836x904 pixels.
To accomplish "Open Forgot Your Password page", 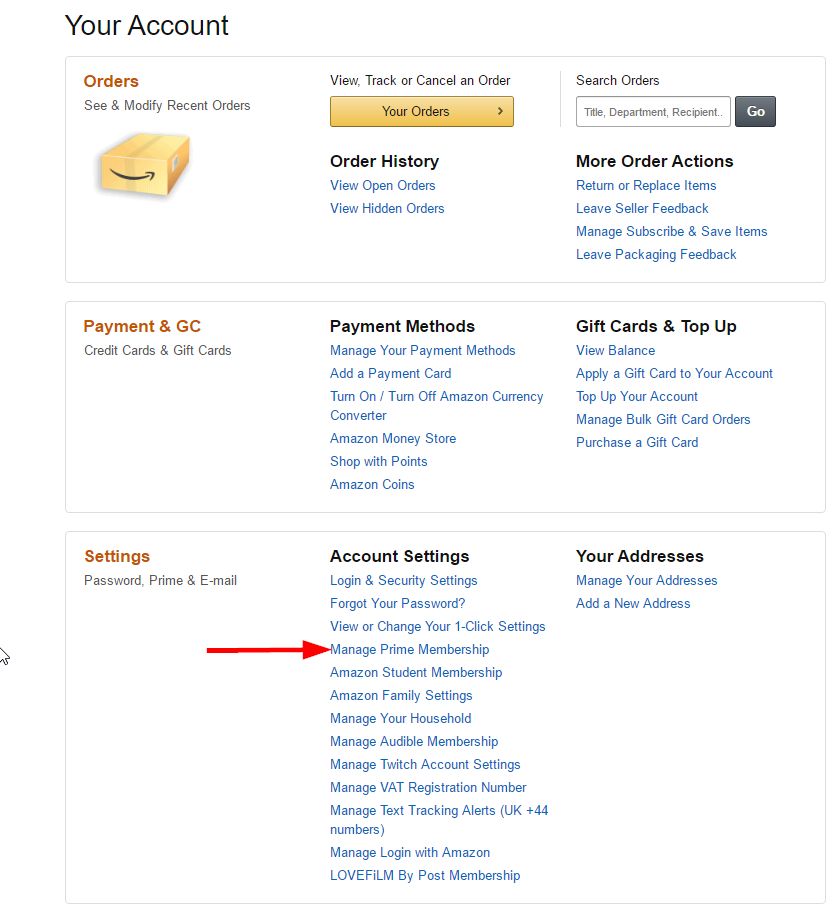I will coord(397,603).
